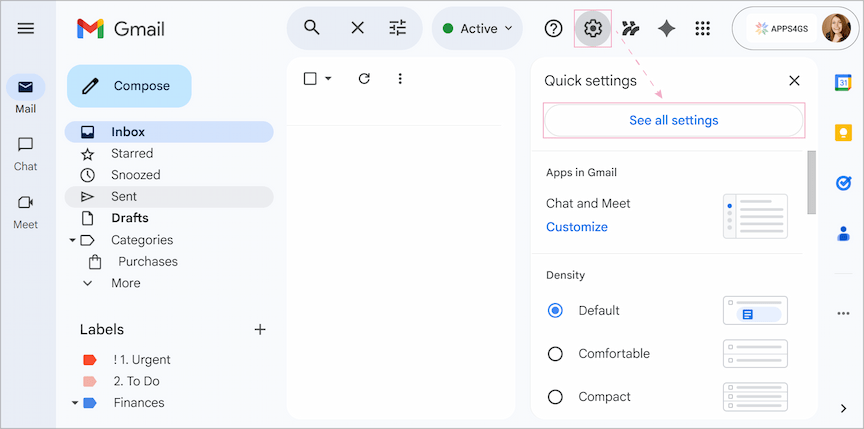Click the Customize link

[x=577, y=227]
